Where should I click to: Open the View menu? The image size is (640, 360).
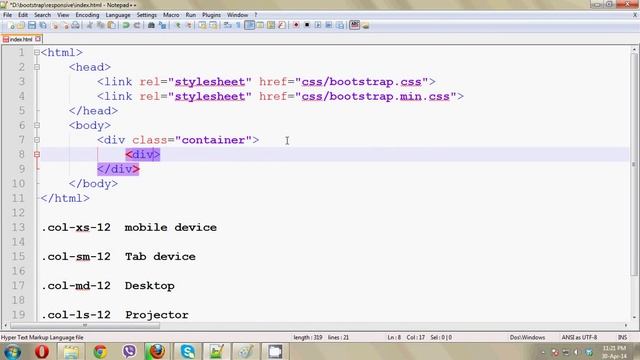(63, 15)
